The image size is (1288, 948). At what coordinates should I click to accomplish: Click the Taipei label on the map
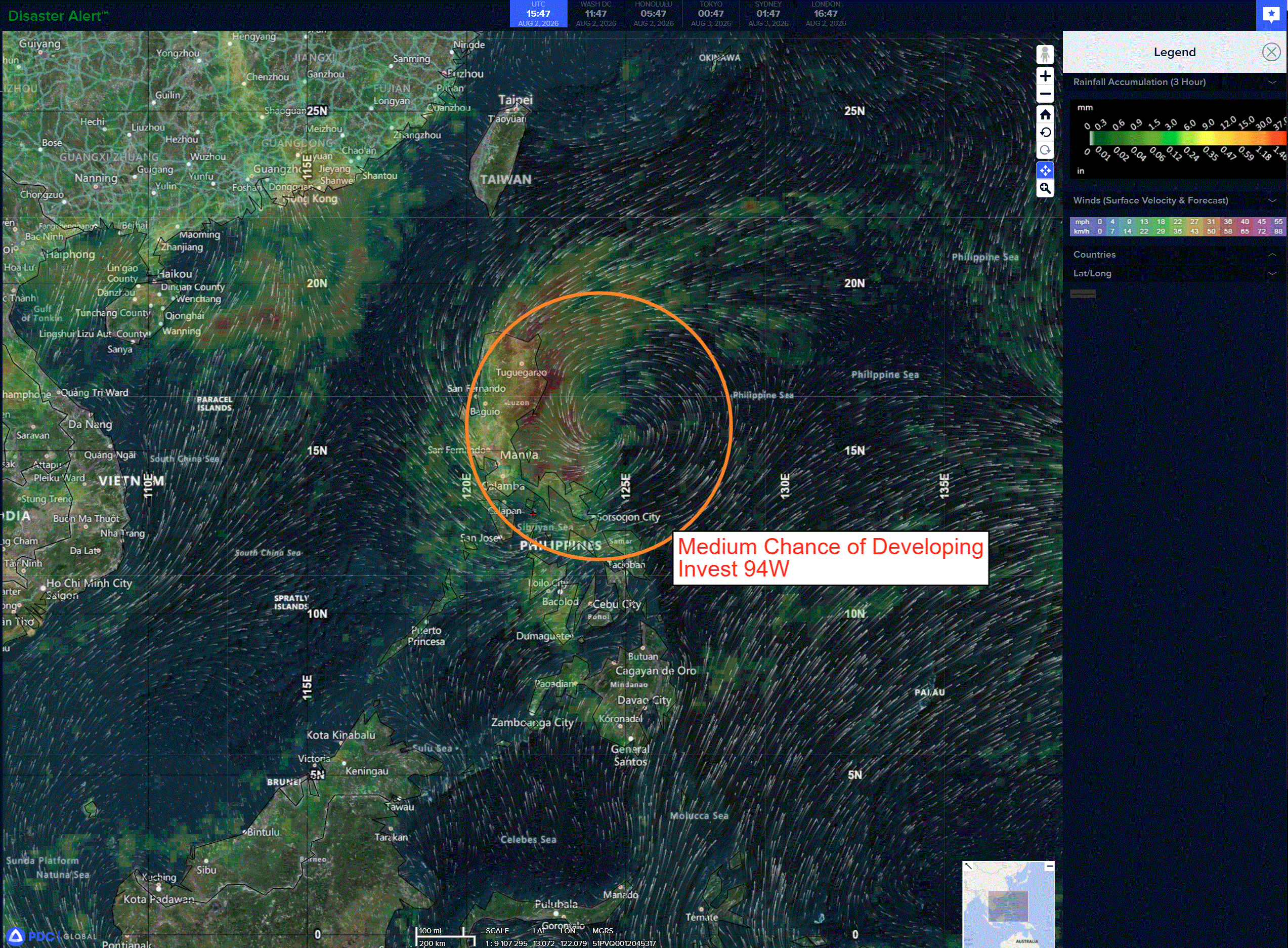pyautogui.click(x=516, y=100)
